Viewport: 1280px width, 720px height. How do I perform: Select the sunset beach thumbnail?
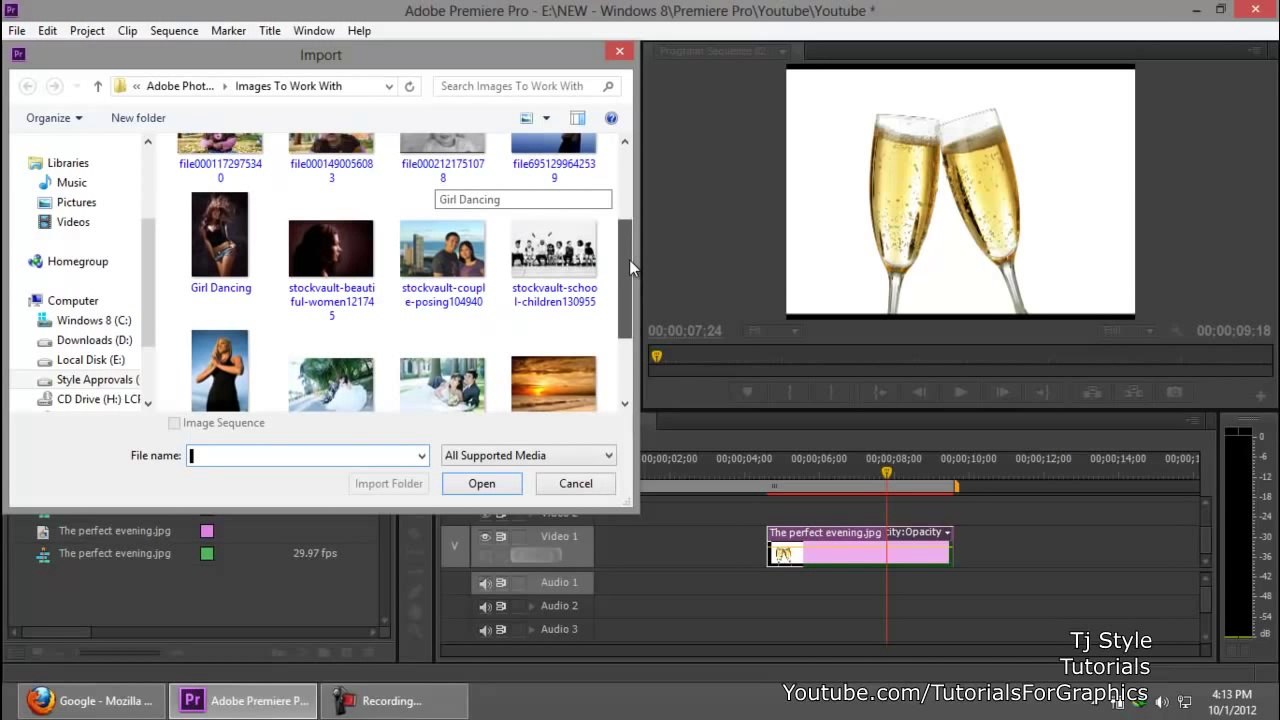pyautogui.click(x=553, y=384)
